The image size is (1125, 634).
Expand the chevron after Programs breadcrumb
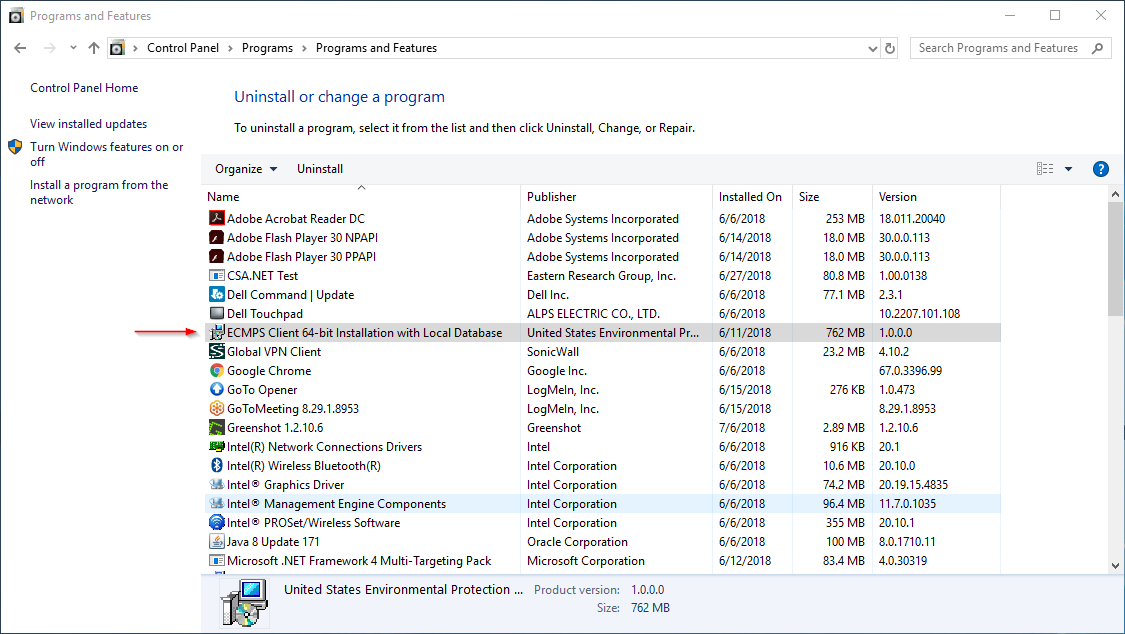point(304,48)
